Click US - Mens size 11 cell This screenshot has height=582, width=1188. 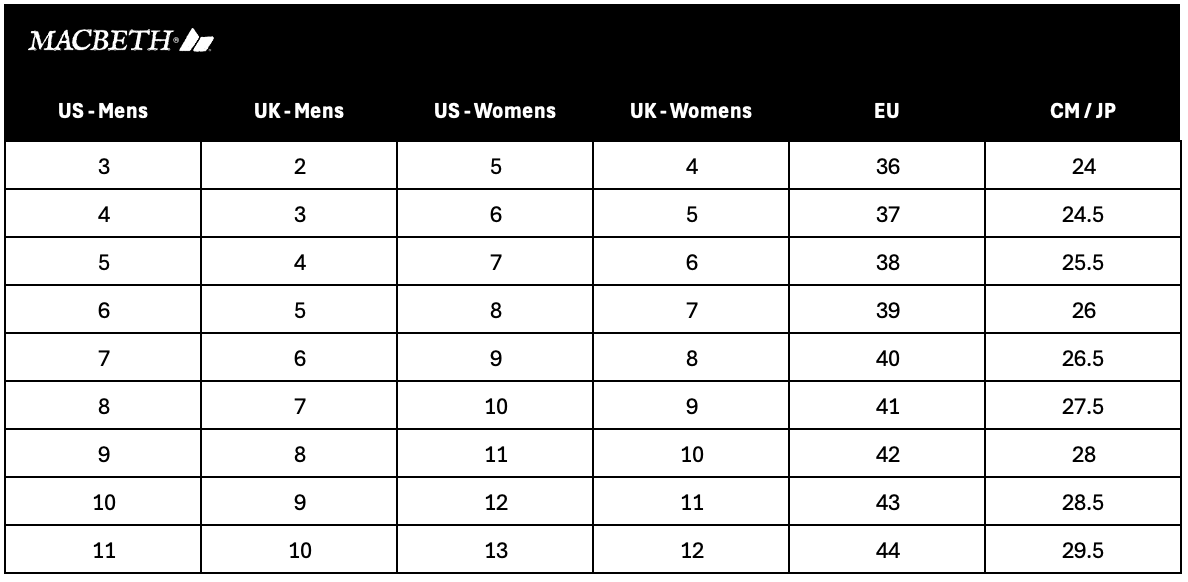104,551
